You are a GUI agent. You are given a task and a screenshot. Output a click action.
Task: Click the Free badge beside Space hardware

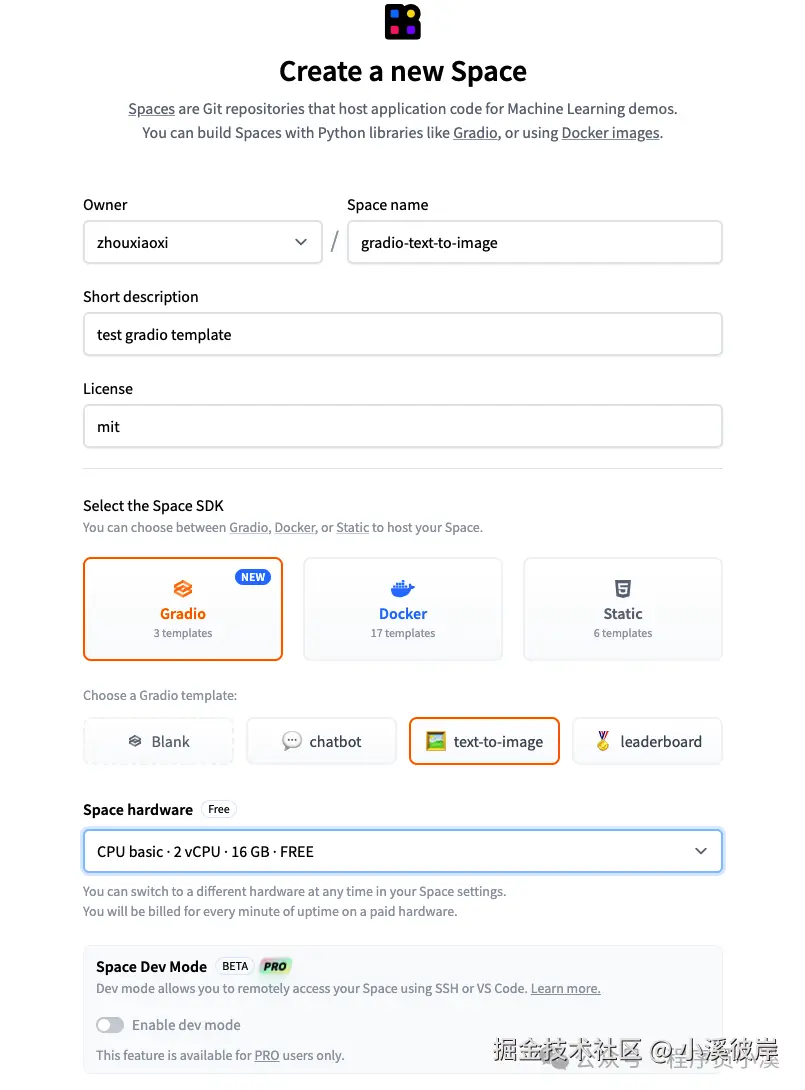pyautogui.click(x=218, y=809)
